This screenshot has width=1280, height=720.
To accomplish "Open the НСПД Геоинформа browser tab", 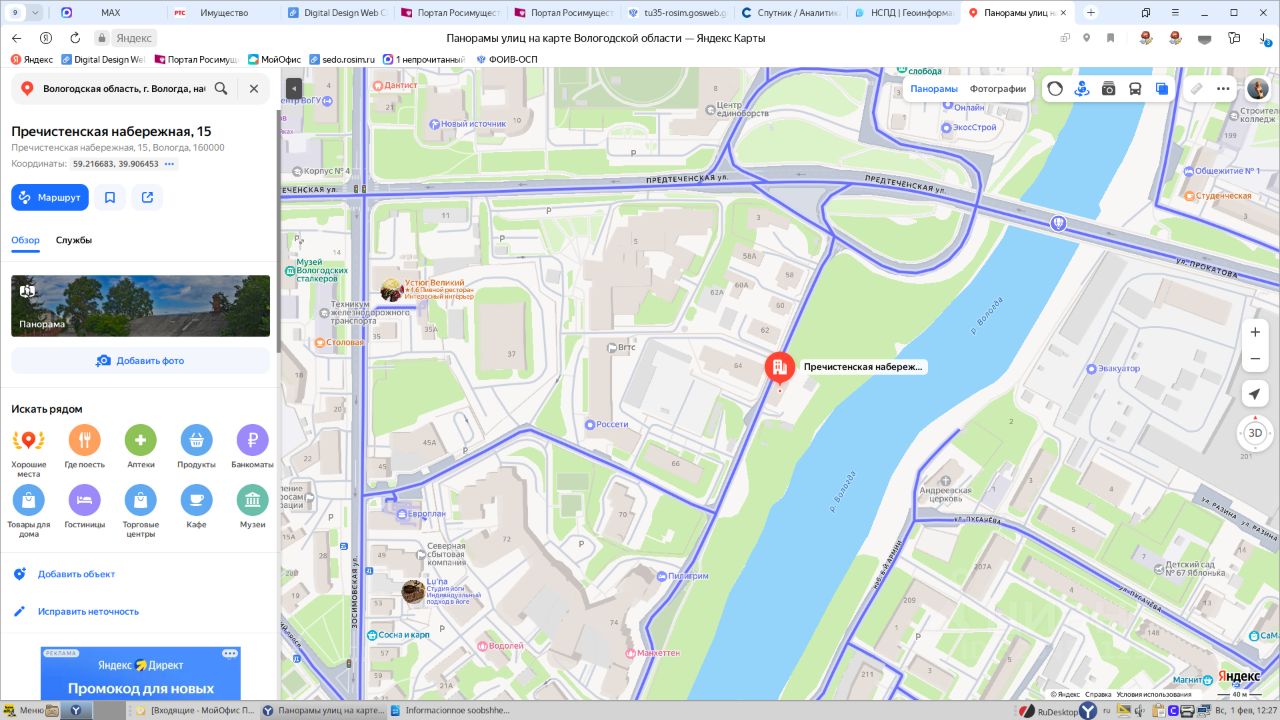I will click(x=905, y=12).
